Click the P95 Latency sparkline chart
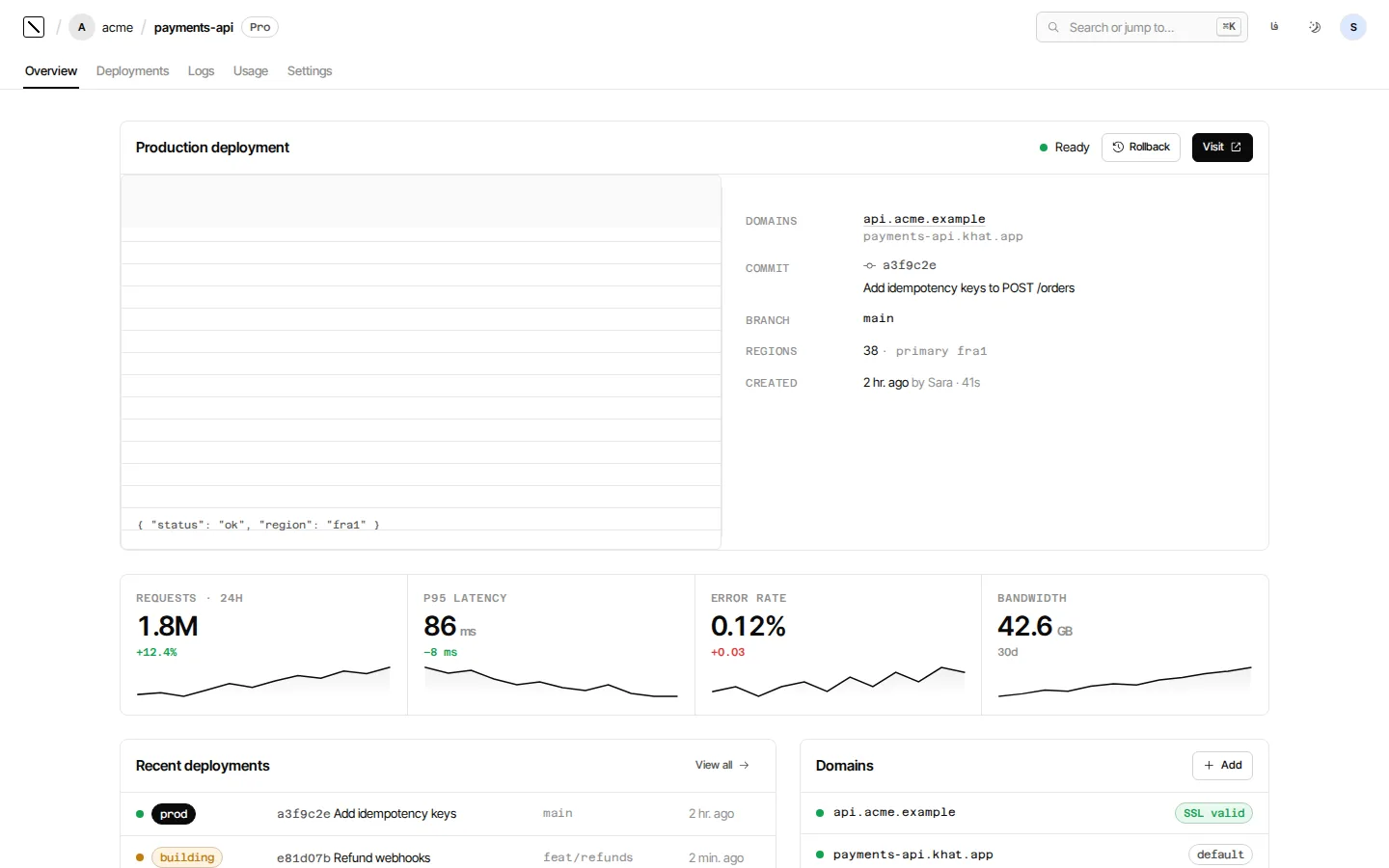The image size is (1389, 868). tap(551, 680)
